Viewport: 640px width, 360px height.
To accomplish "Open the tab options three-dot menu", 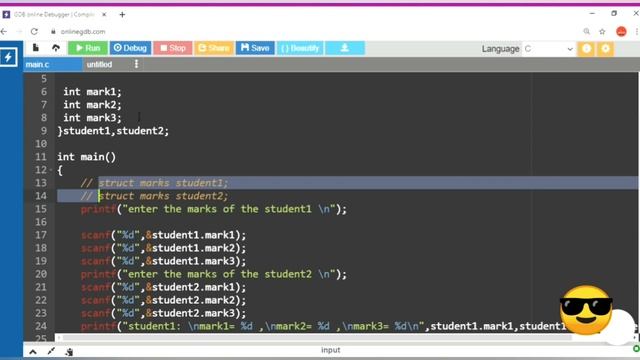I will (x=136, y=64).
